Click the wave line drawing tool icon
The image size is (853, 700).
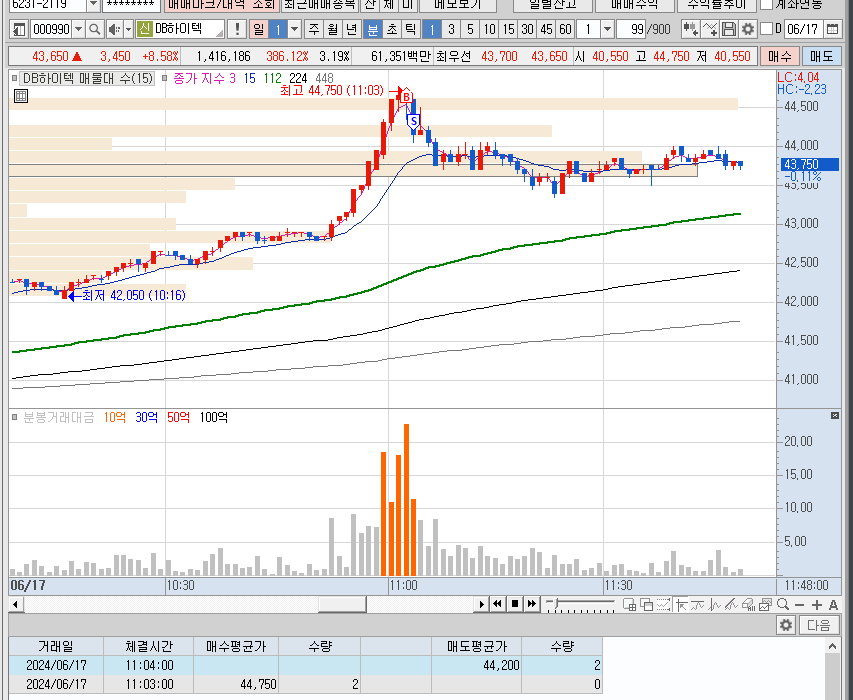point(697,604)
